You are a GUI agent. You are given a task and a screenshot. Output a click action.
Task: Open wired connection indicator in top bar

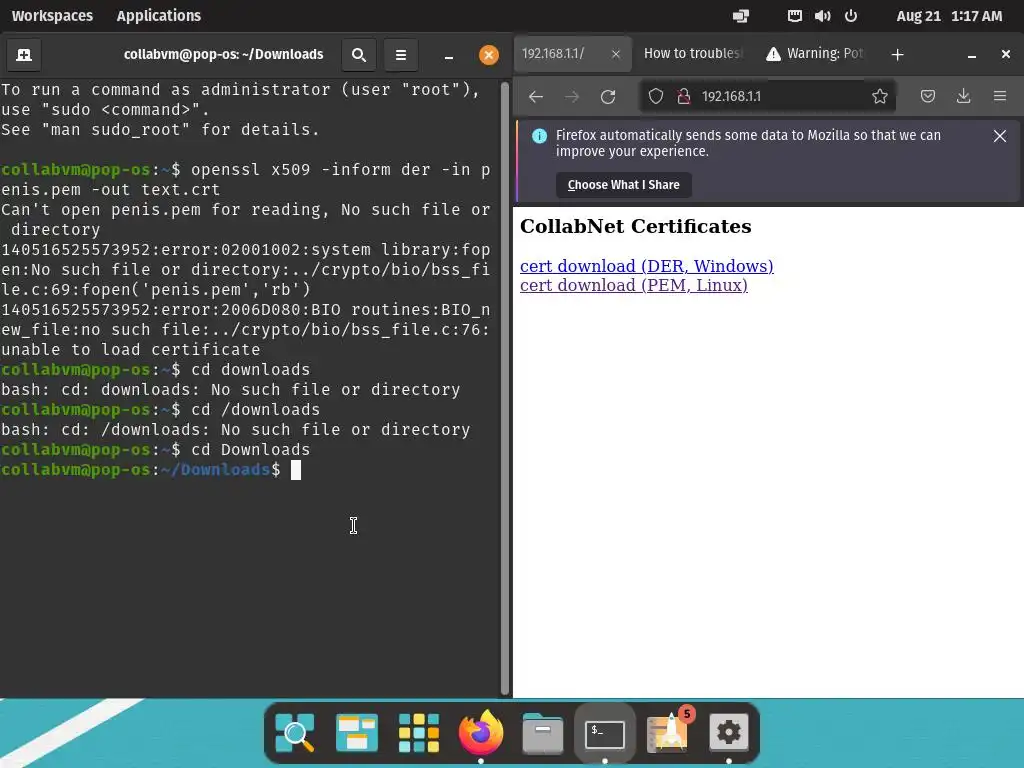(x=794, y=16)
